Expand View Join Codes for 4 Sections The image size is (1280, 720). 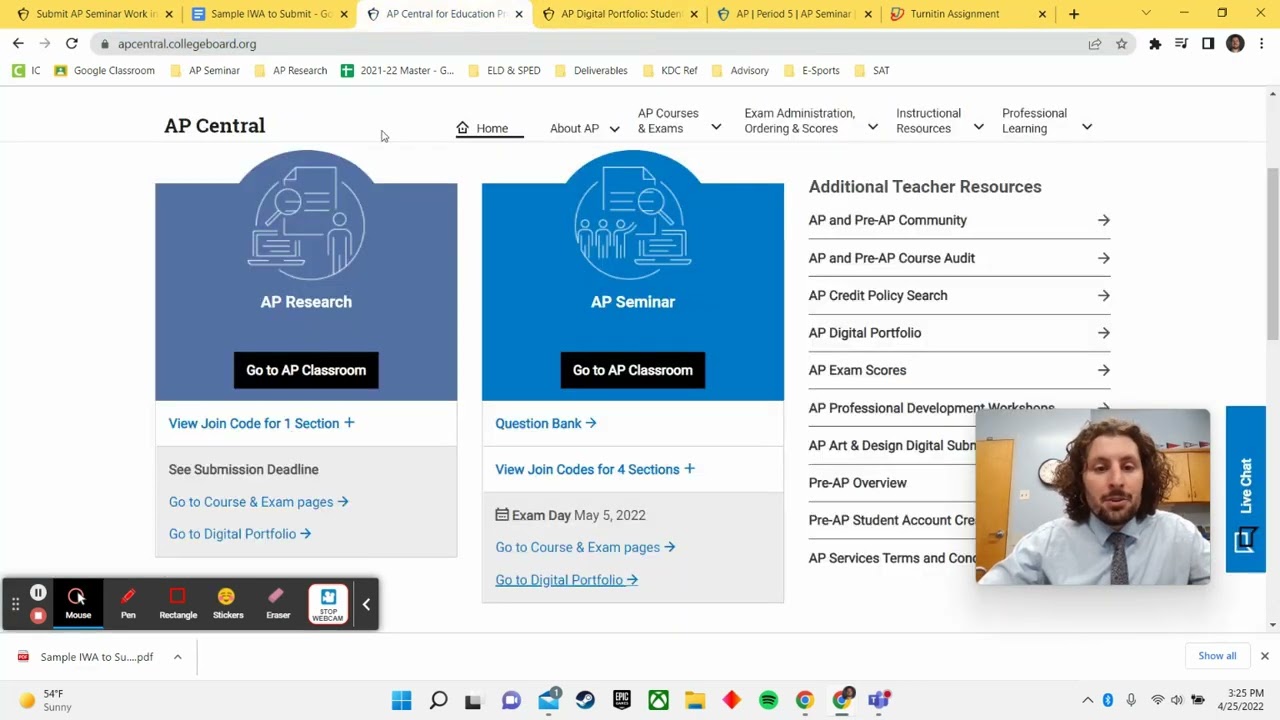595,469
